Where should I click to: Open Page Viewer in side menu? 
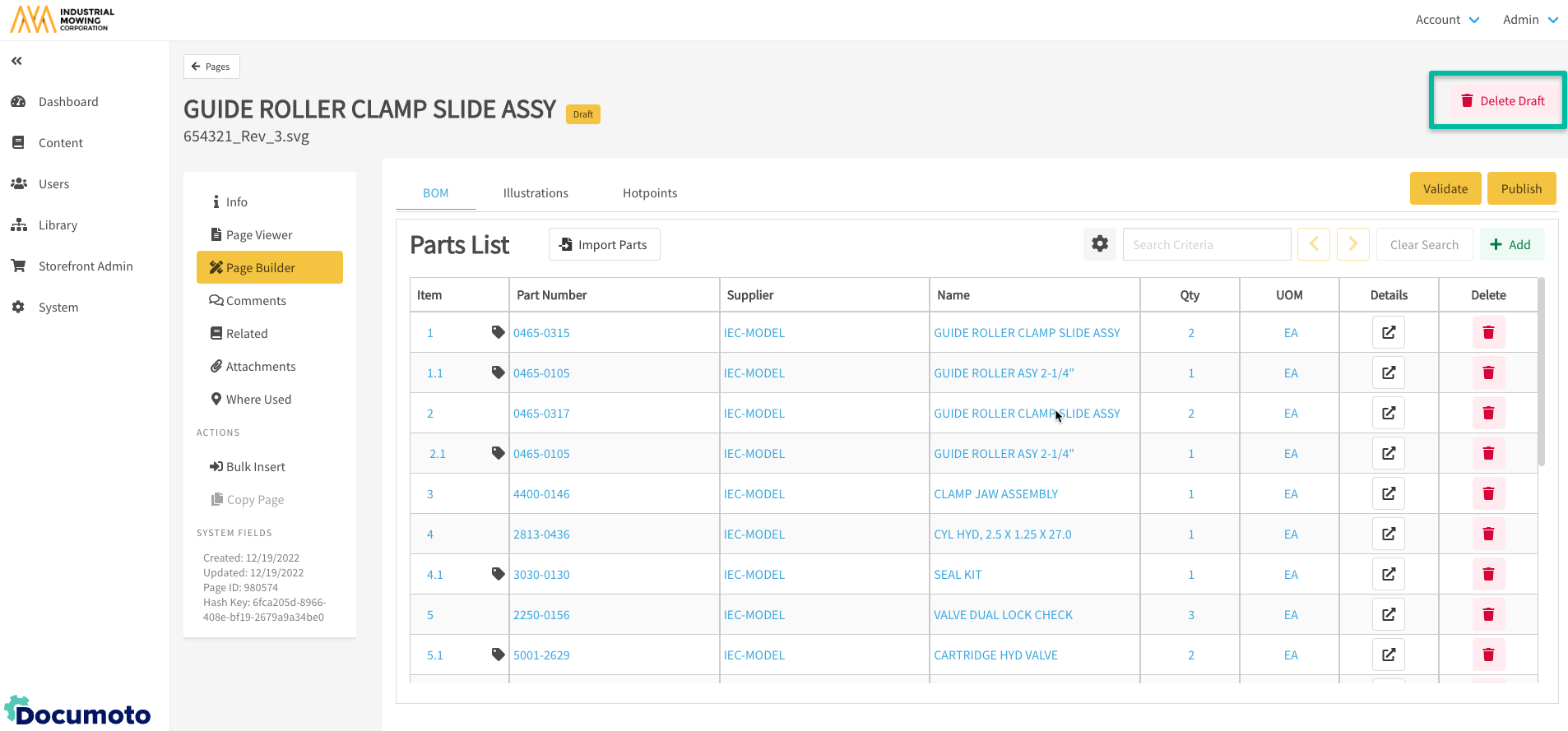click(259, 235)
